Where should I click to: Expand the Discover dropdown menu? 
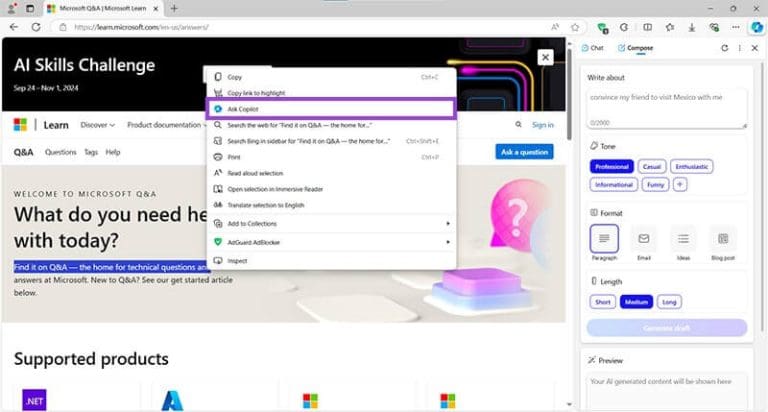coord(97,125)
